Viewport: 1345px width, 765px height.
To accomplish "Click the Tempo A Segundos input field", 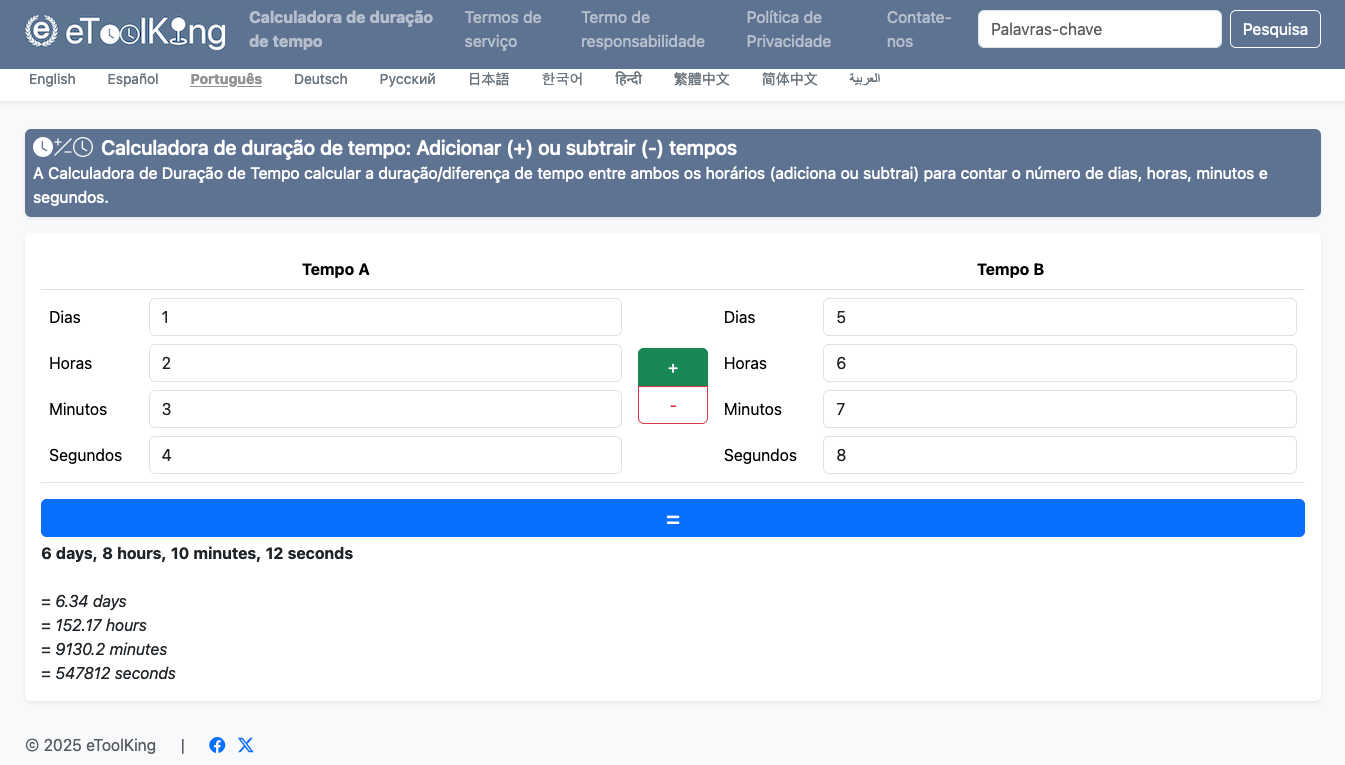I will point(385,455).
